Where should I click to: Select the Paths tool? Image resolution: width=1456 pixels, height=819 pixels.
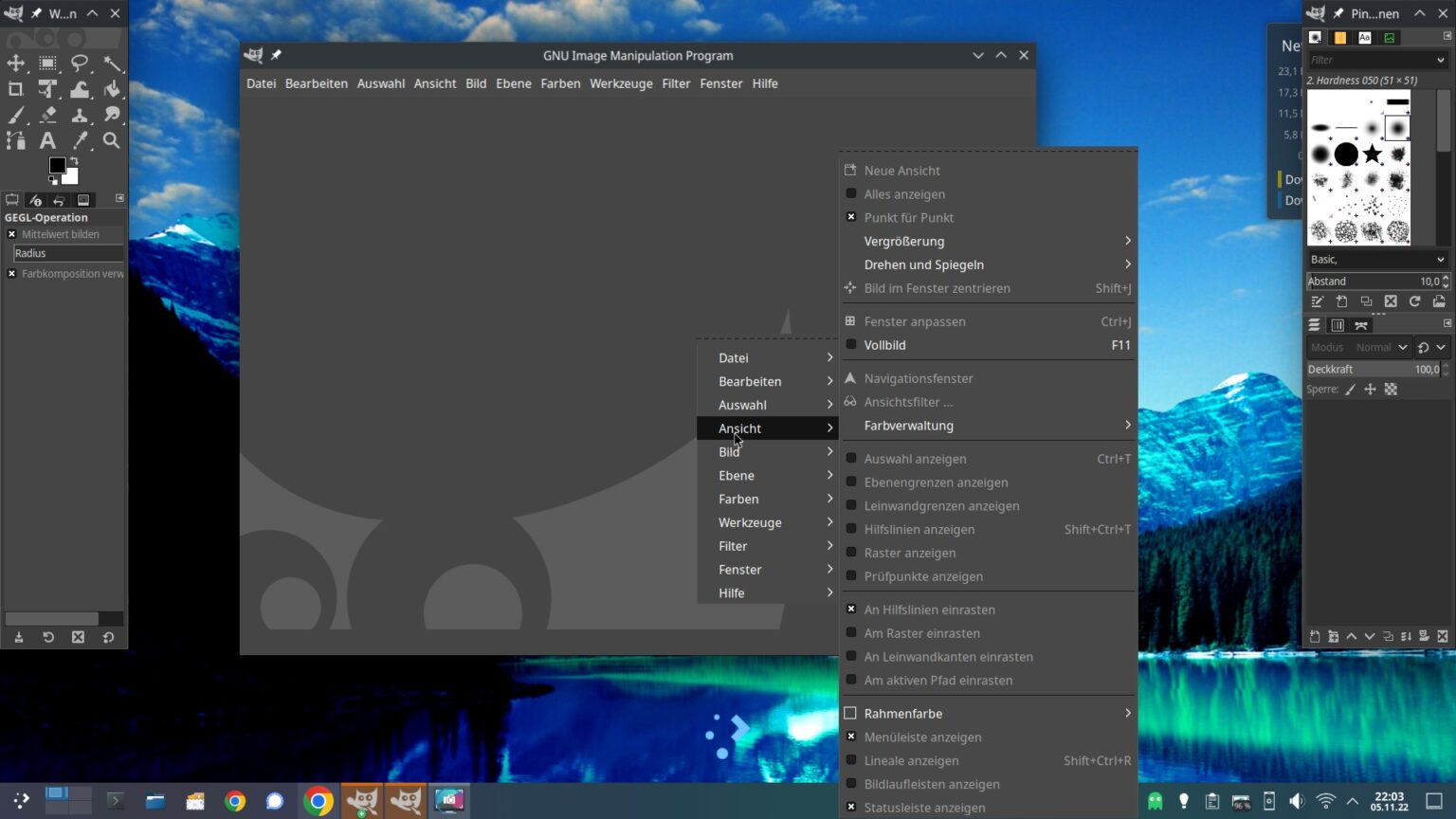pos(16,140)
